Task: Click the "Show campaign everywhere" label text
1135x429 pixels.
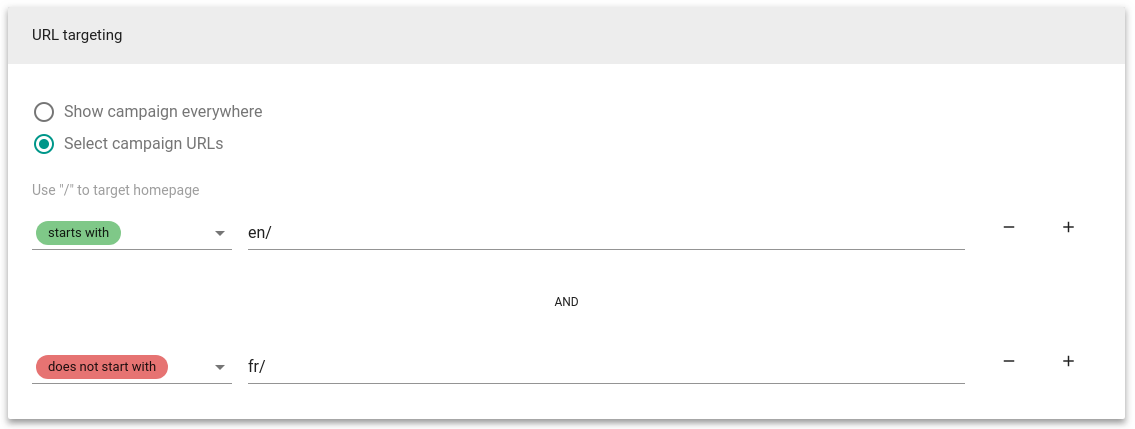Action: [163, 111]
